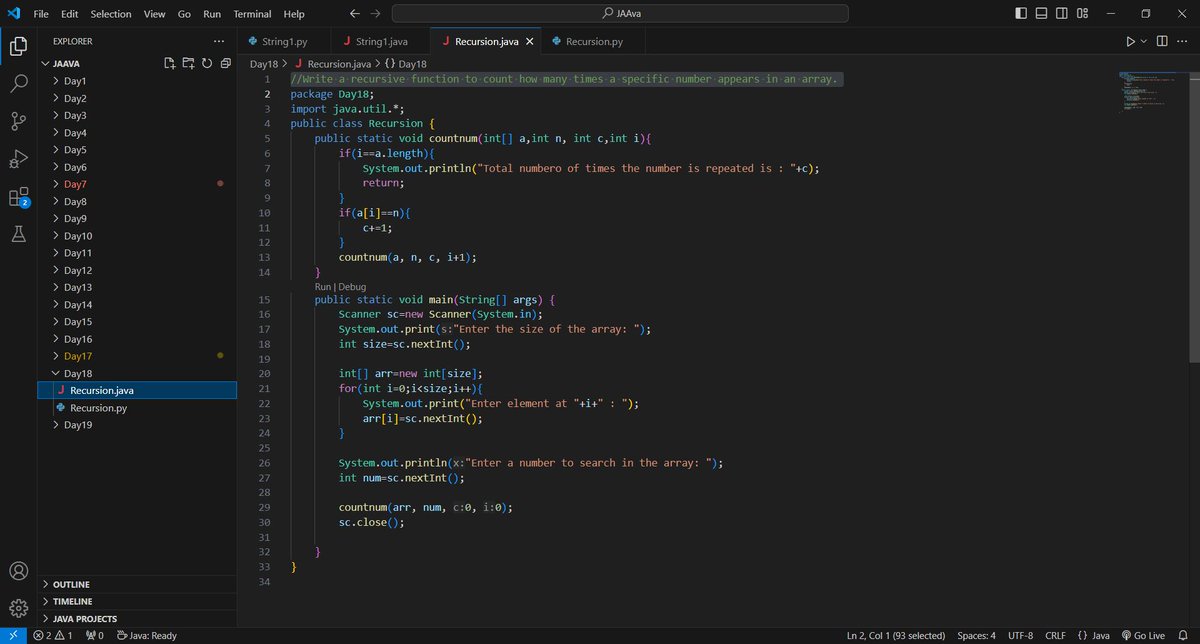The image size is (1200, 644).
Task: Click the remote window status bar icon
Action: click(12, 635)
